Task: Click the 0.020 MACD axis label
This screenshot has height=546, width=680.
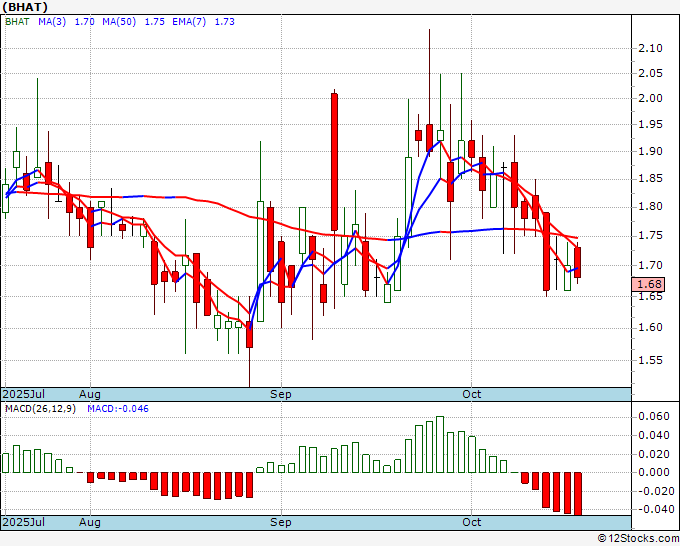Action: pyautogui.click(x=654, y=454)
